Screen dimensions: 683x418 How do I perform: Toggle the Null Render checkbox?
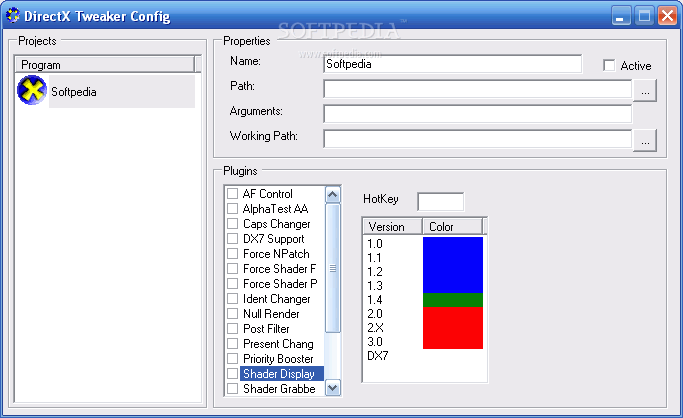pos(233,314)
